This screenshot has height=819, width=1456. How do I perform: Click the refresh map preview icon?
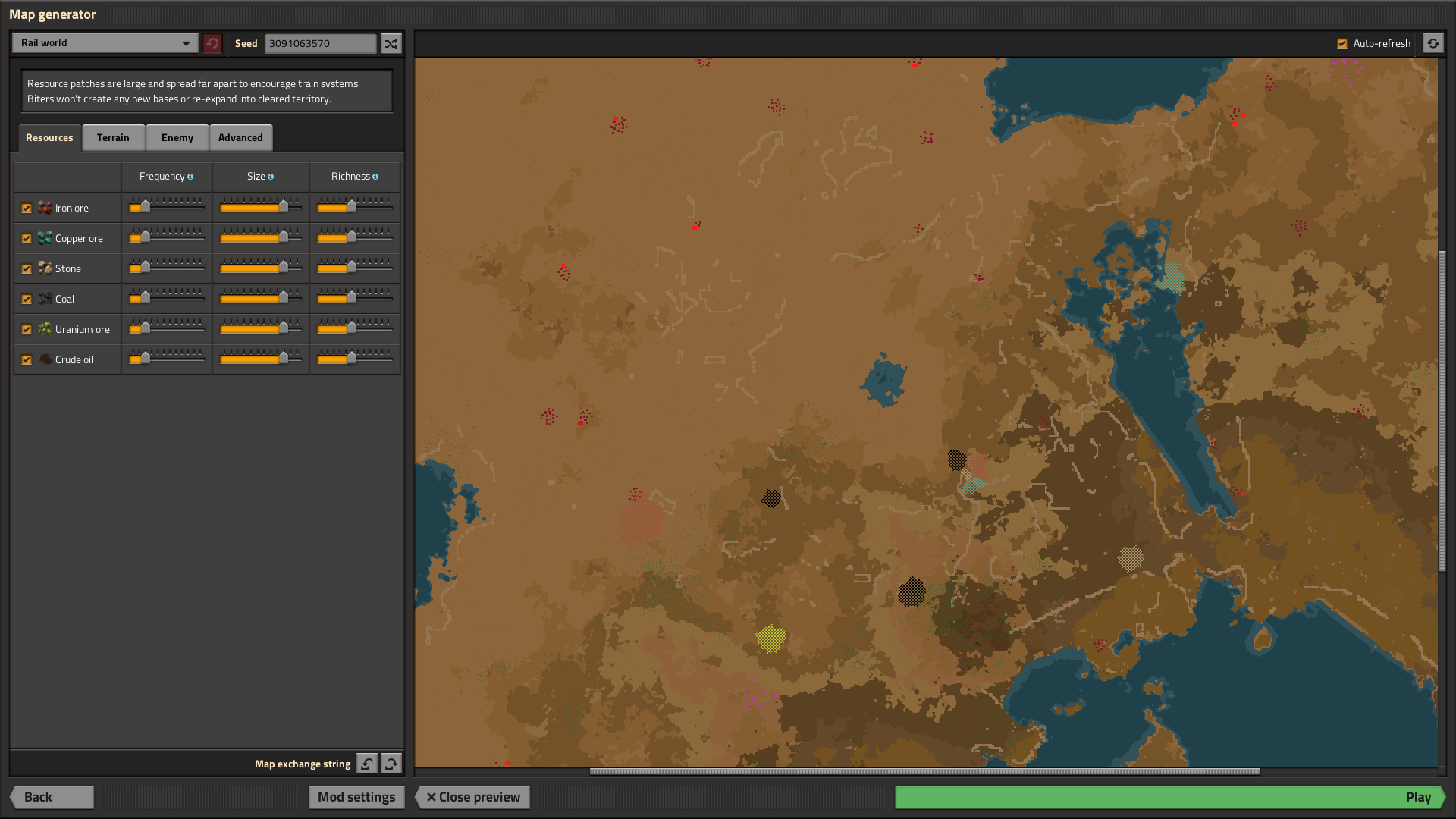click(x=1432, y=44)
